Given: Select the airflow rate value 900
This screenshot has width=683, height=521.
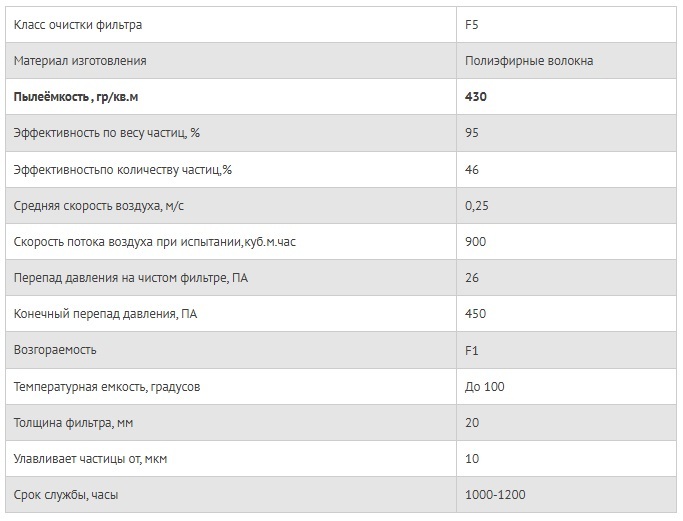Looking at the screenshot, I should coord(476,242).
